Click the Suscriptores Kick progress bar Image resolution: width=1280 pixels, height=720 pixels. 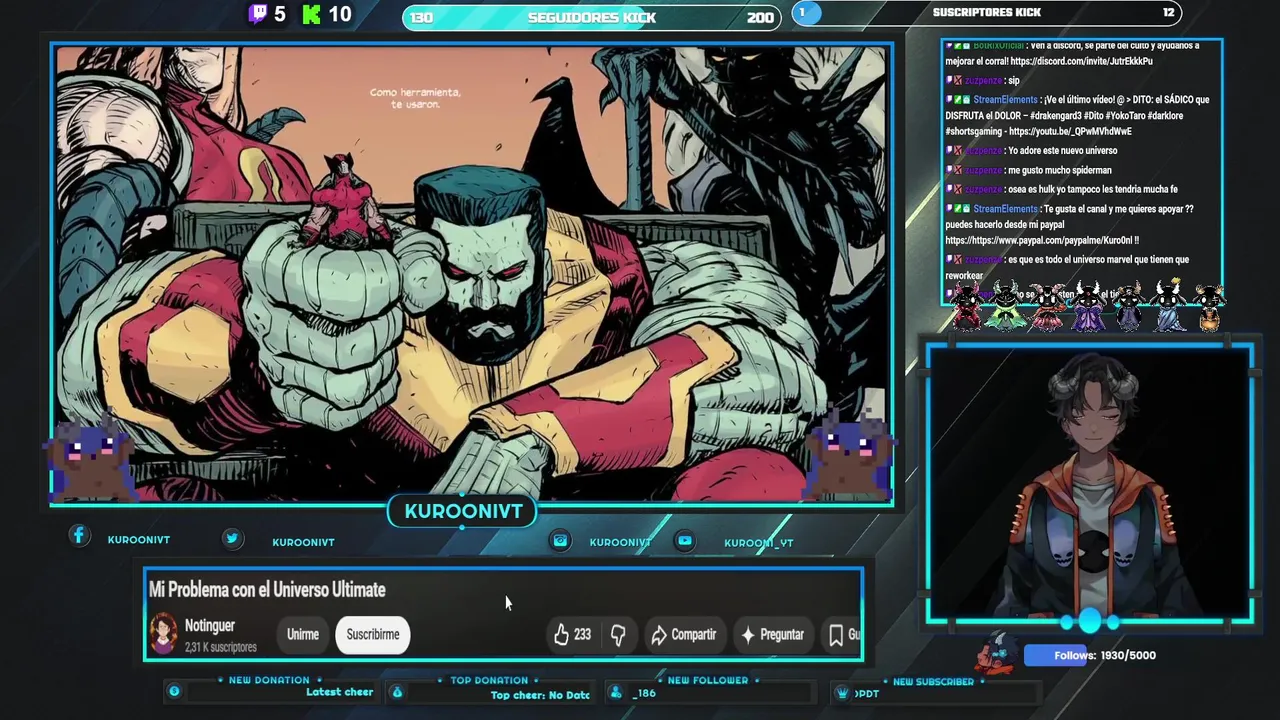click(x=986, y=13)
